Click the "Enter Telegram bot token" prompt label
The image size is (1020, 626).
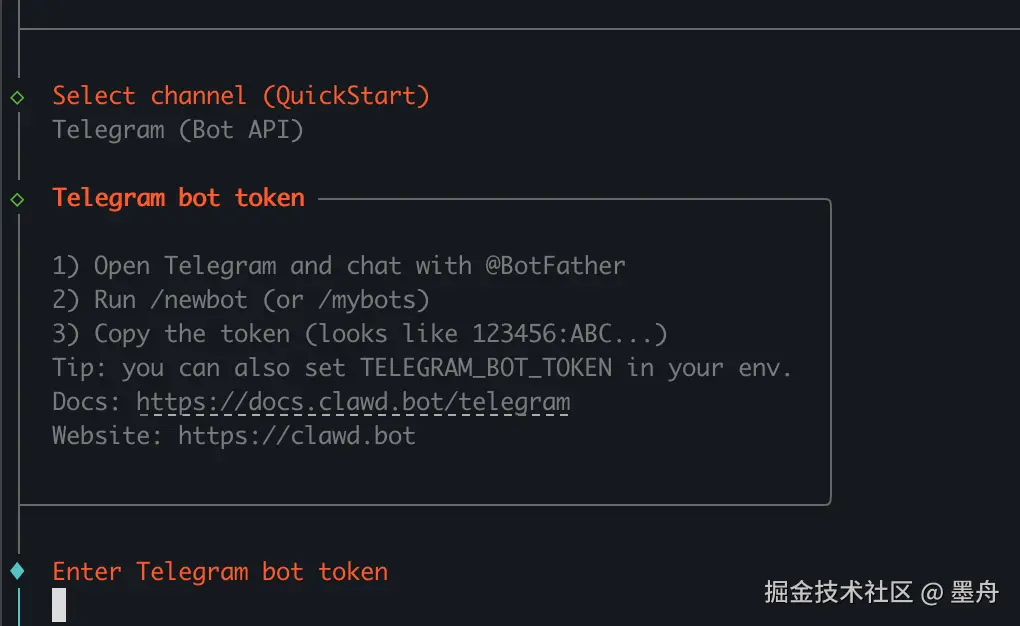(x=220, y=572)
